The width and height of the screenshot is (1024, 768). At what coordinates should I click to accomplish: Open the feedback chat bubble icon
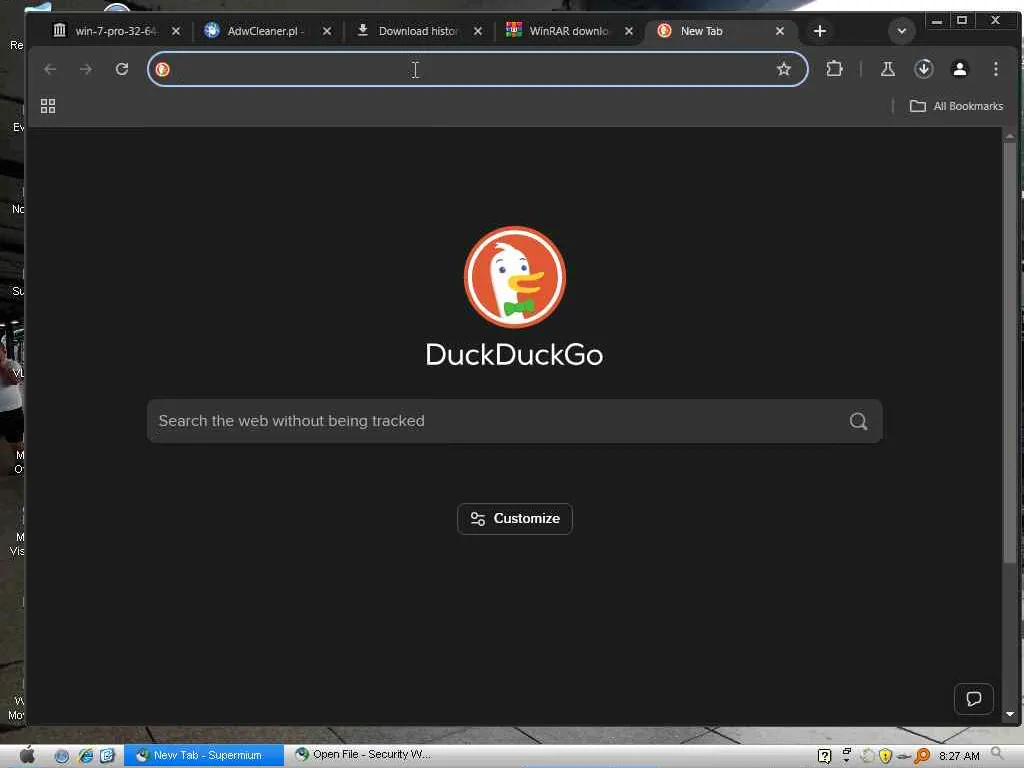tap(974, 699)
